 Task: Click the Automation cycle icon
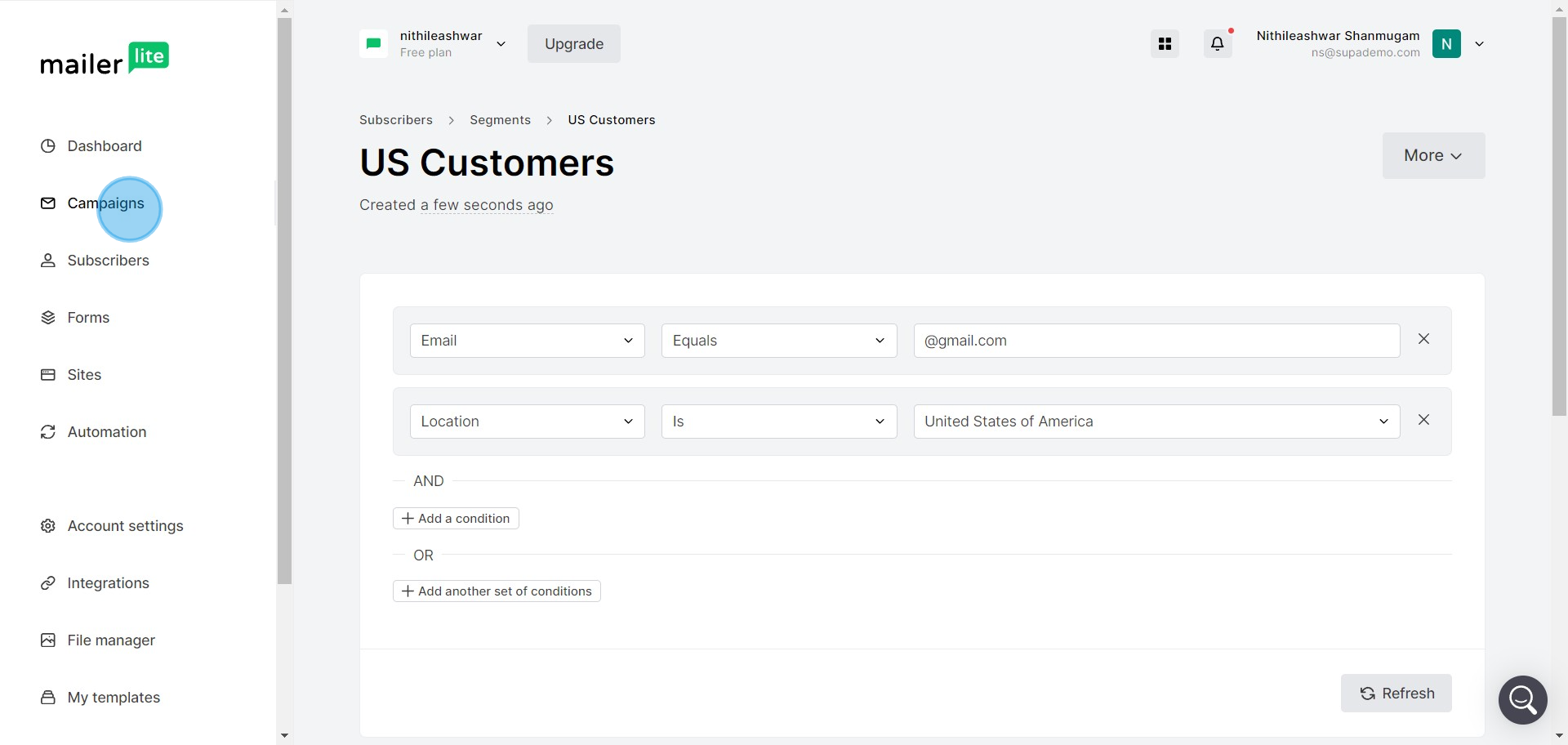click(48, 432)
